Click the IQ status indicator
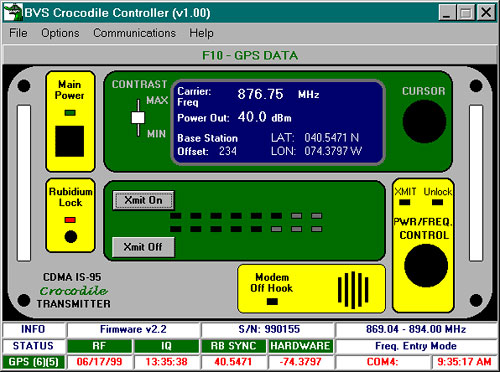Screen dimensions: 500x372 click(x=166, y=346)
